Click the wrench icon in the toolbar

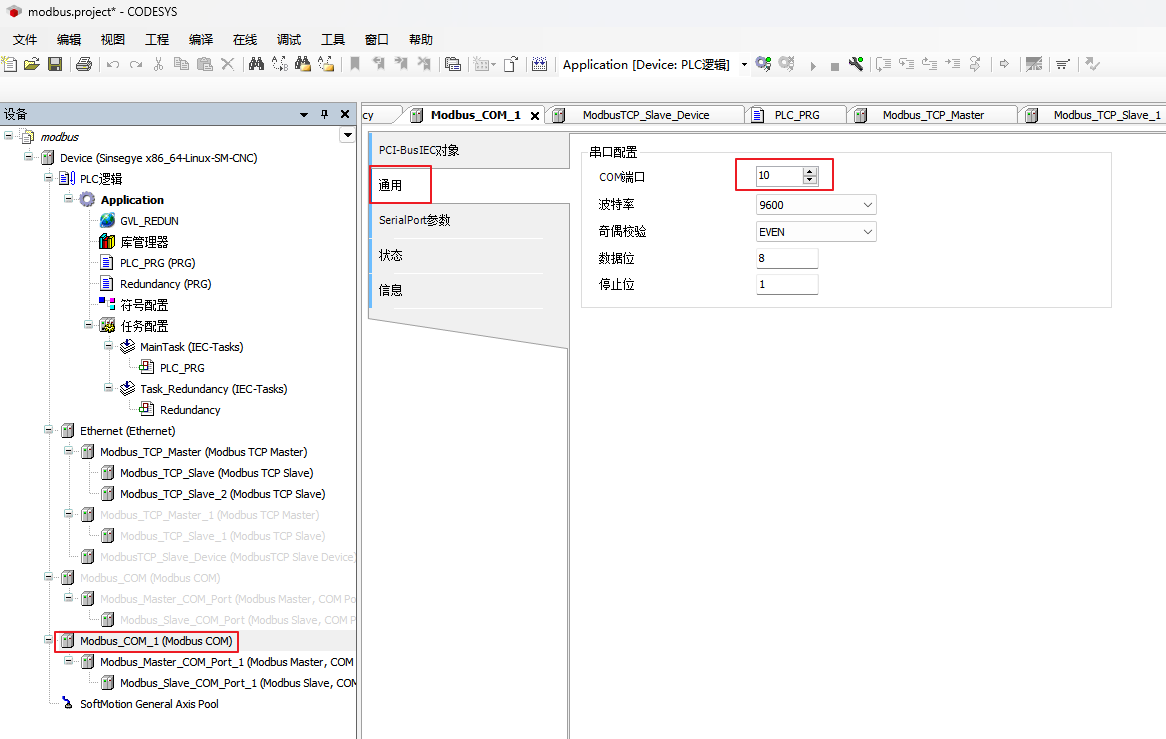click(856, 64)
